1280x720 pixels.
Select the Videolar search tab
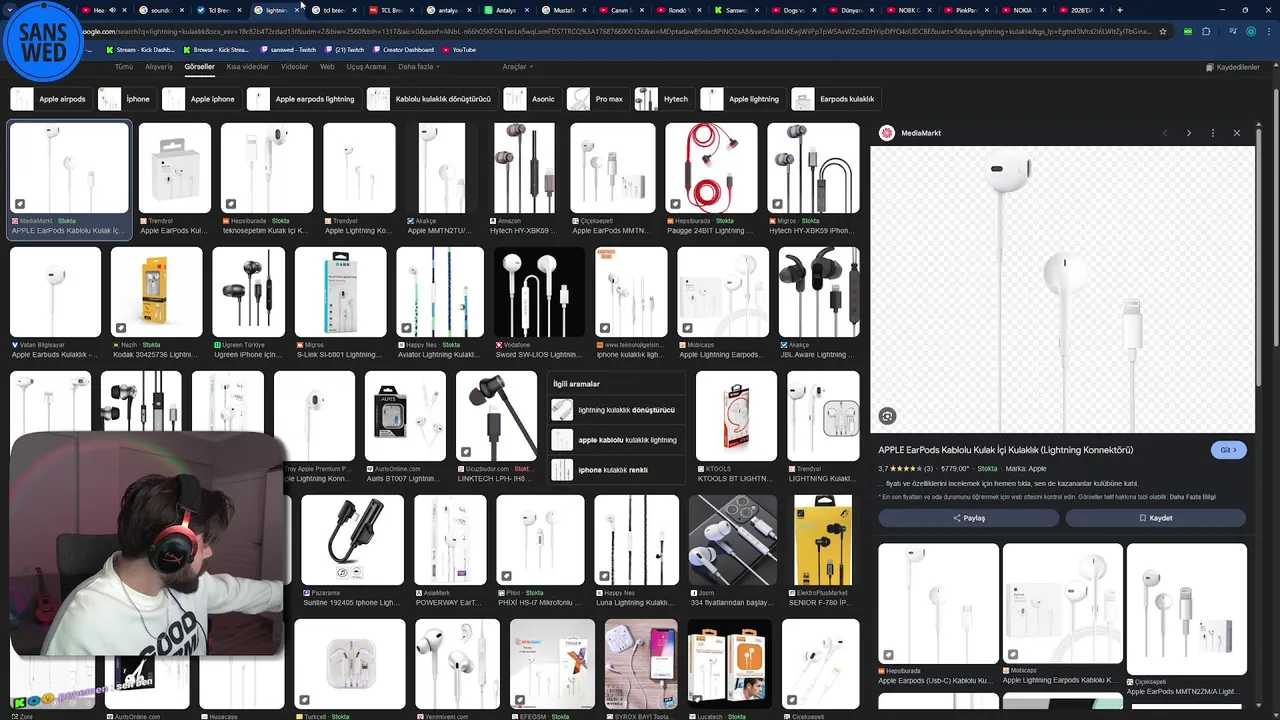coord(294,67)
